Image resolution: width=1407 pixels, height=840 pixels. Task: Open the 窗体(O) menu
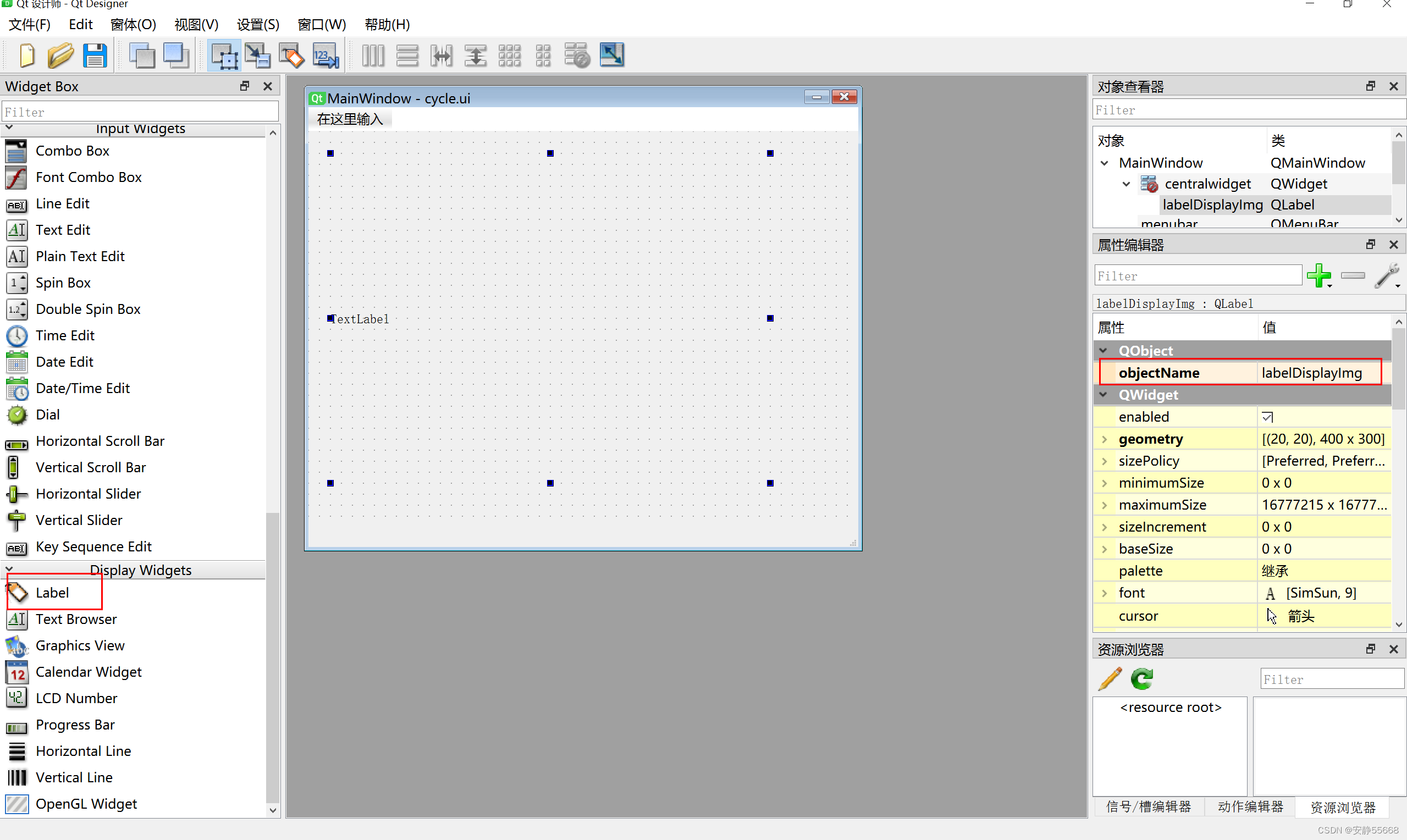[133, 24]
